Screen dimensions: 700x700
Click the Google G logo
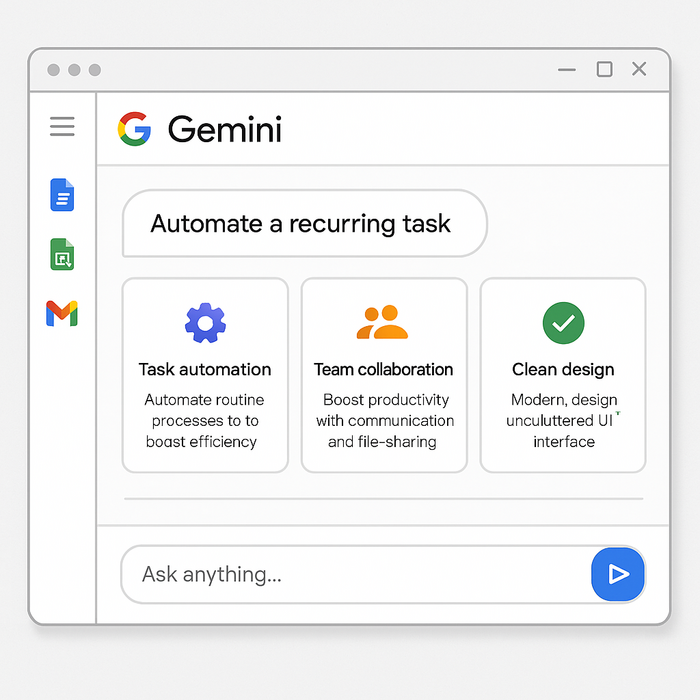(134, 129)
